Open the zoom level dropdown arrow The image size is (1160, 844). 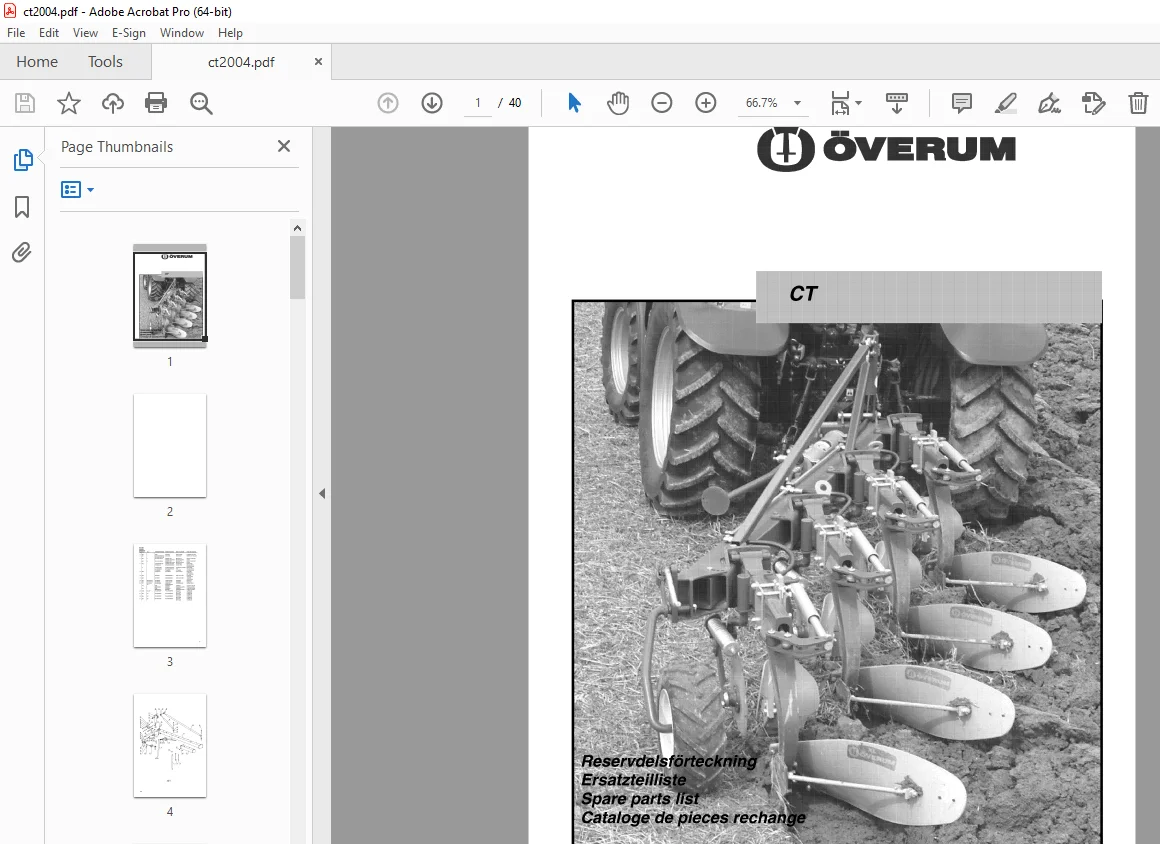click(798, 103)
